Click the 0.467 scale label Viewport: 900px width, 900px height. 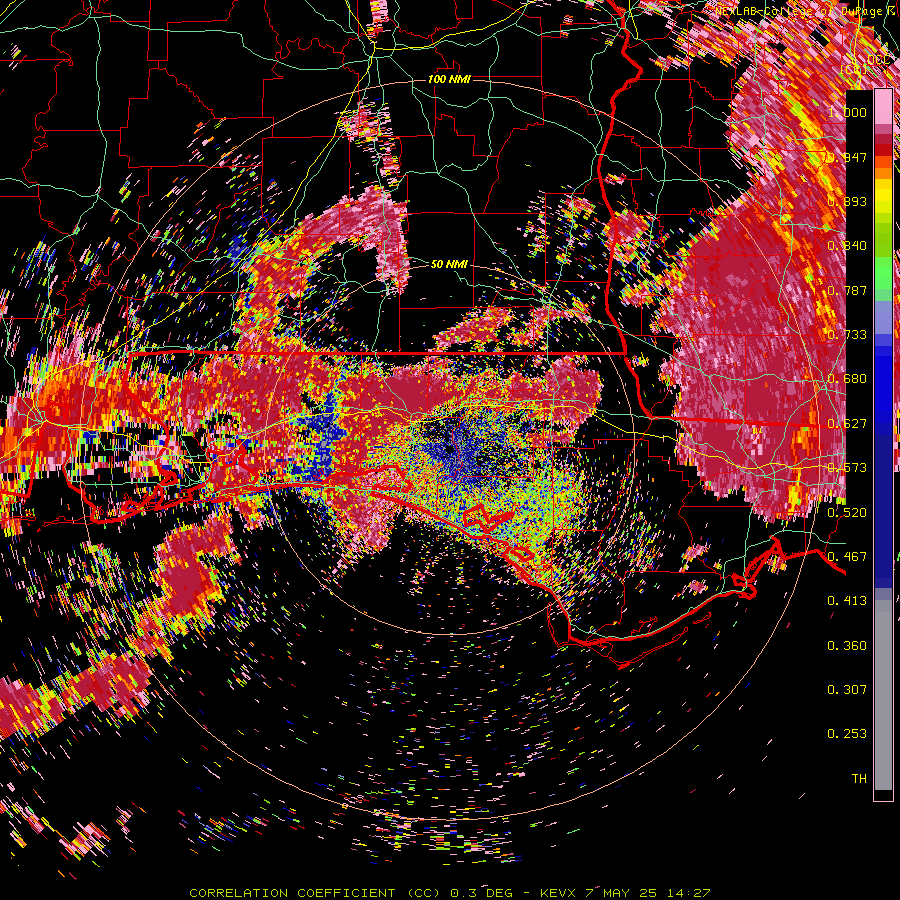pyautogui.click(x=847, y=556)
